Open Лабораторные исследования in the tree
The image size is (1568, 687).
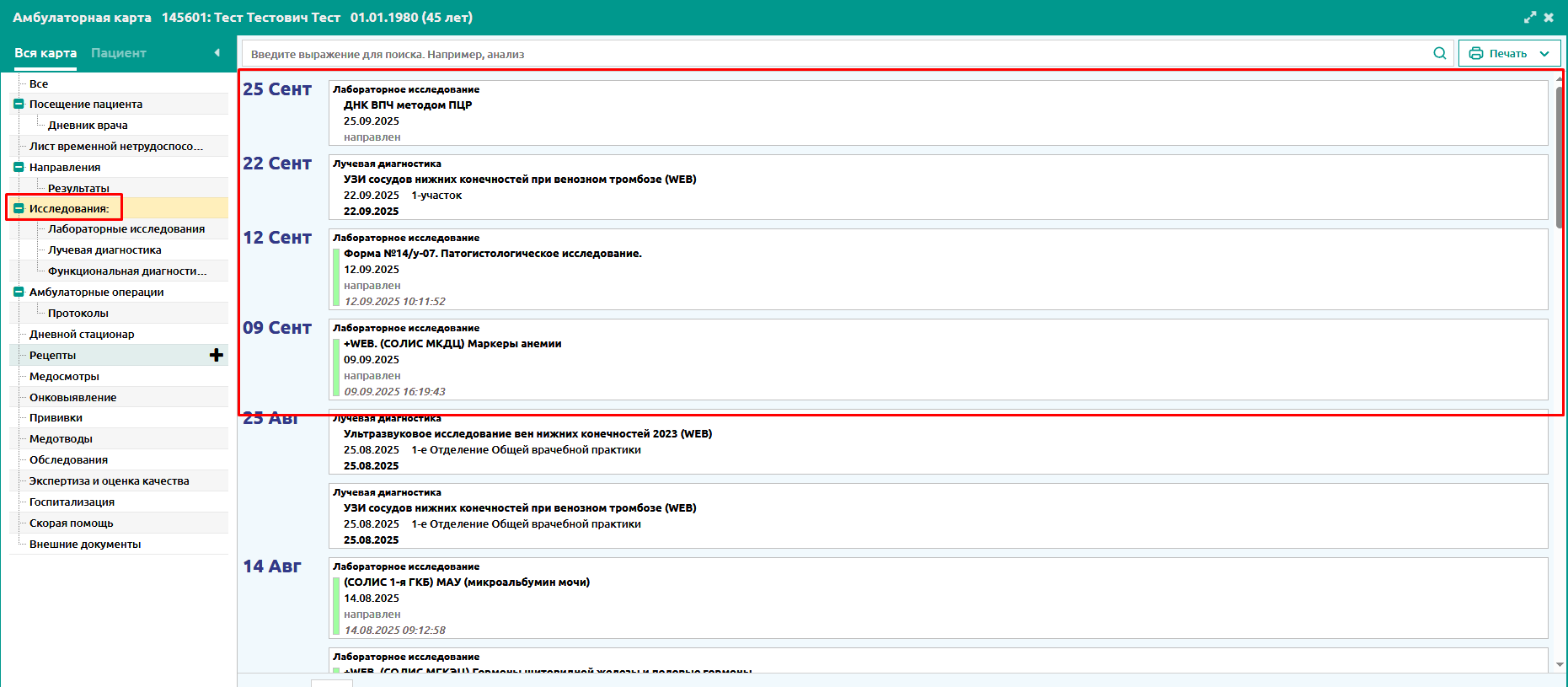[126, 229]
